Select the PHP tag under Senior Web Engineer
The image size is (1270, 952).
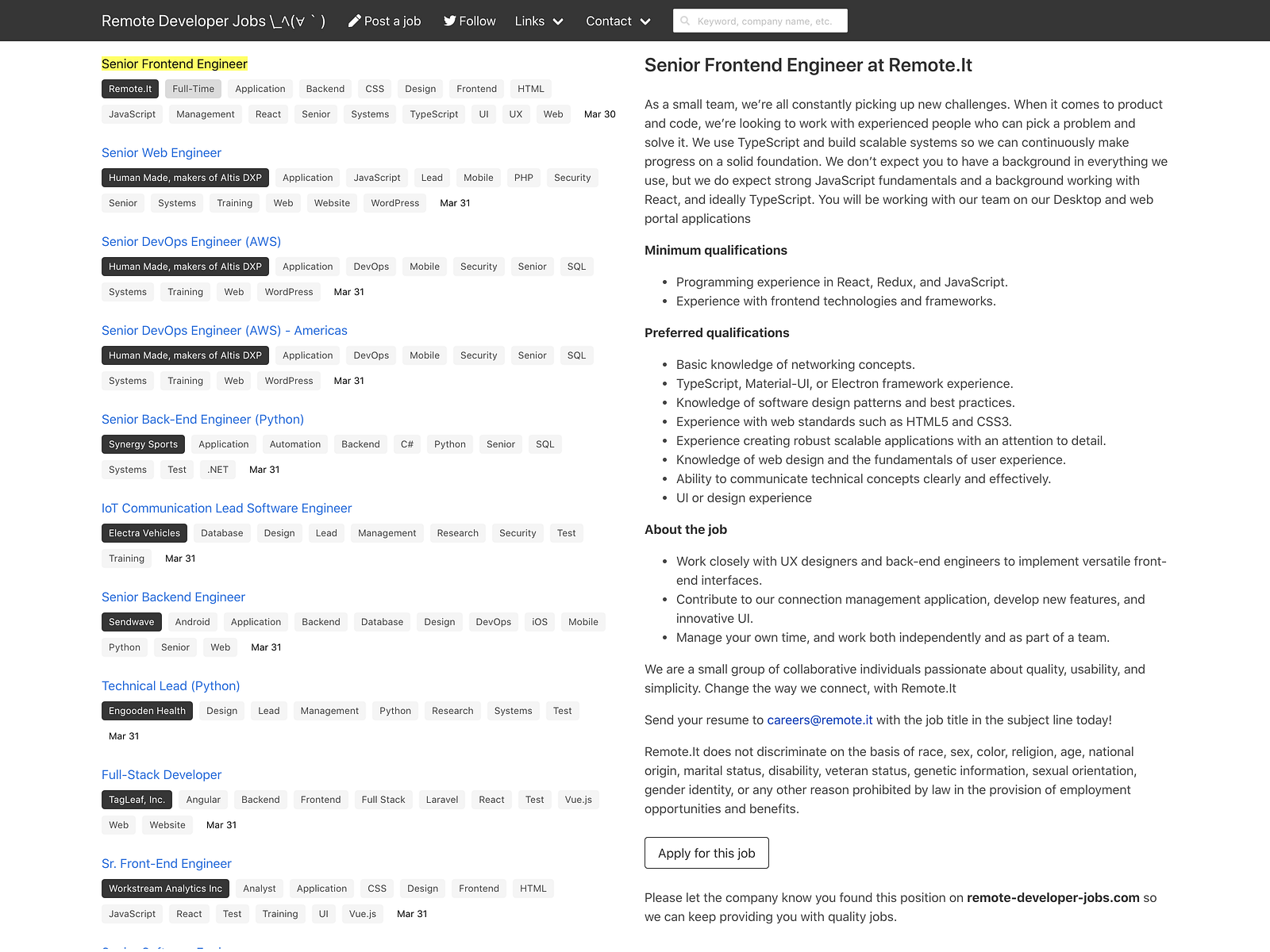524,178
